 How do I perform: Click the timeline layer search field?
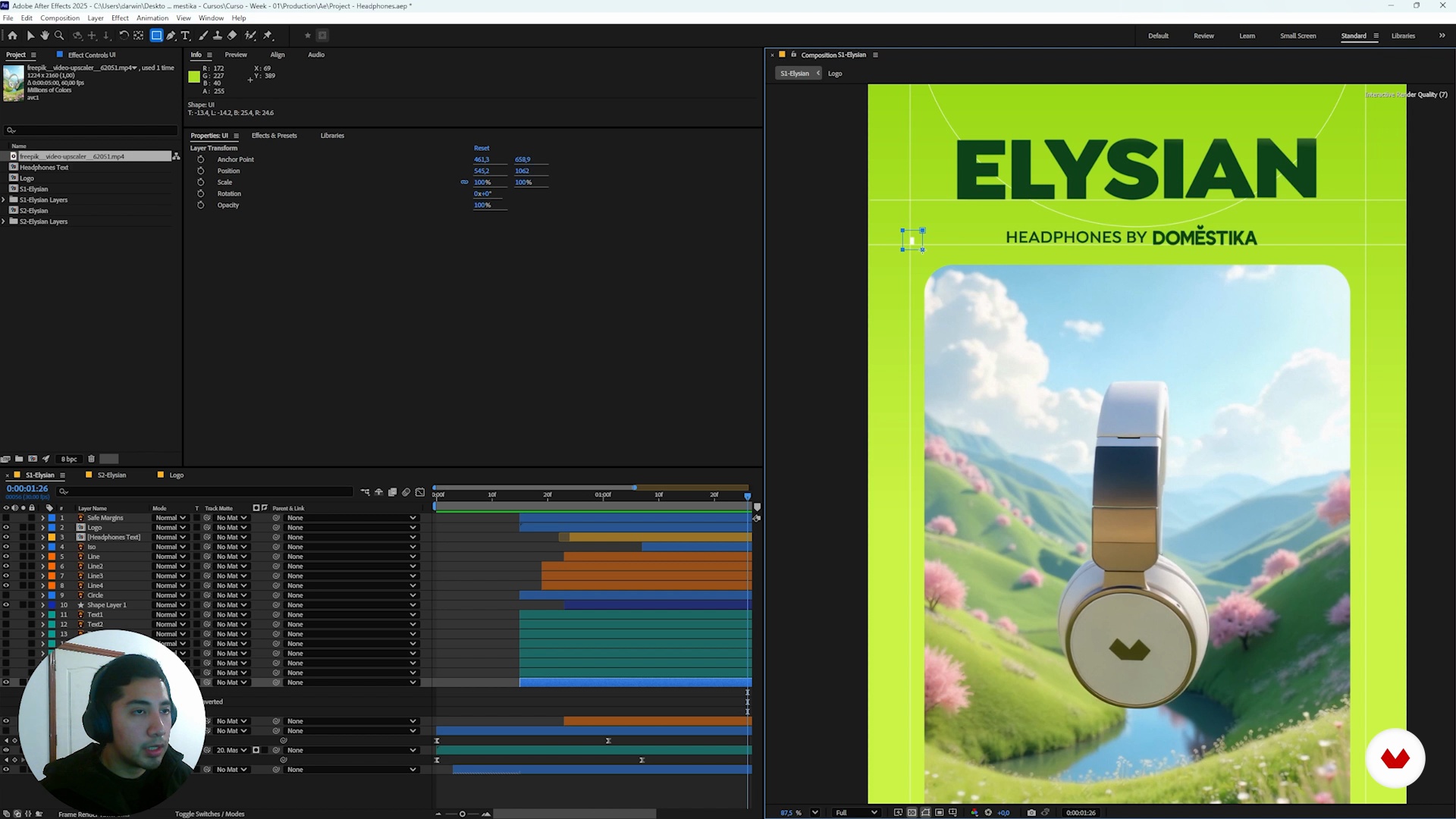205,491
